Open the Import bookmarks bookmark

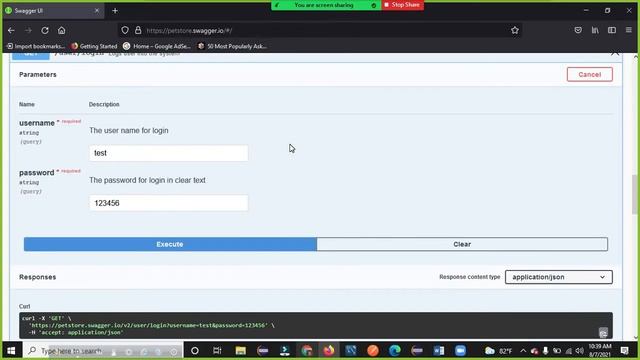tap(36, 46)
